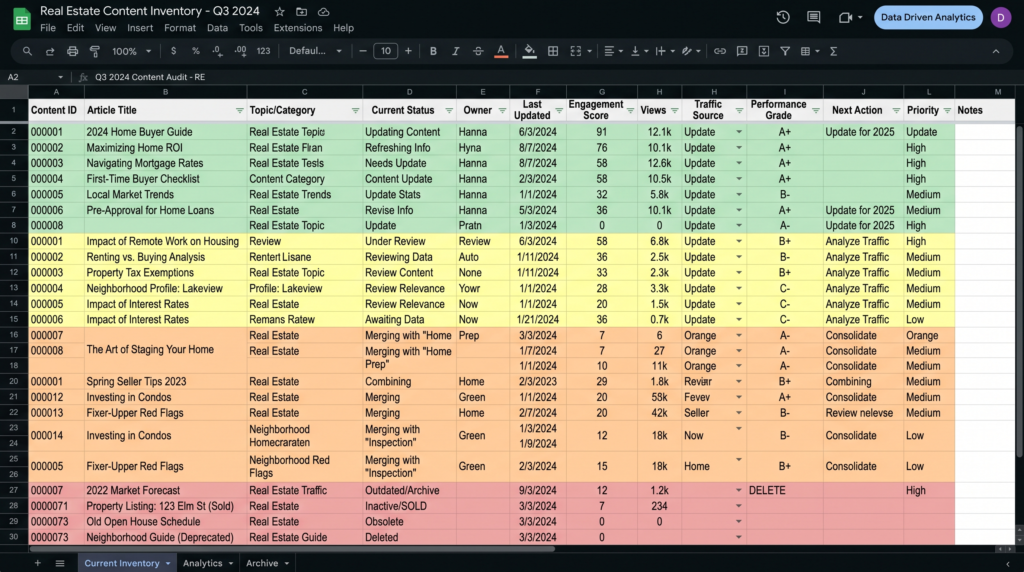This screenshot has width=1024, height=572.
Task: Open the Name box dropdown
Action: (x=60, y=77)
